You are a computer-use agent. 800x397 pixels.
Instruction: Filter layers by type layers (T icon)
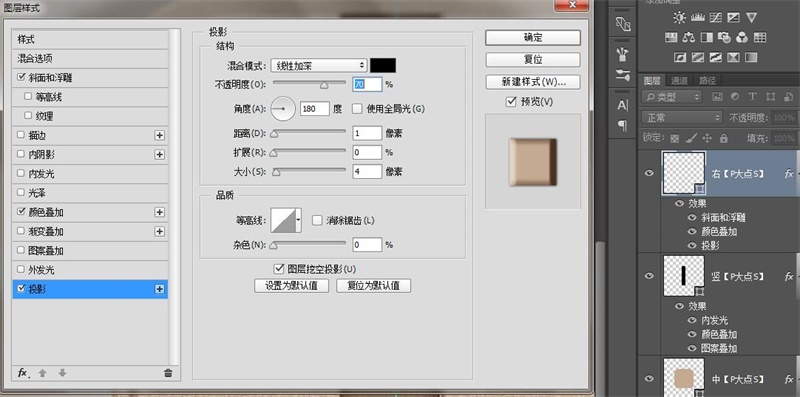752,96
